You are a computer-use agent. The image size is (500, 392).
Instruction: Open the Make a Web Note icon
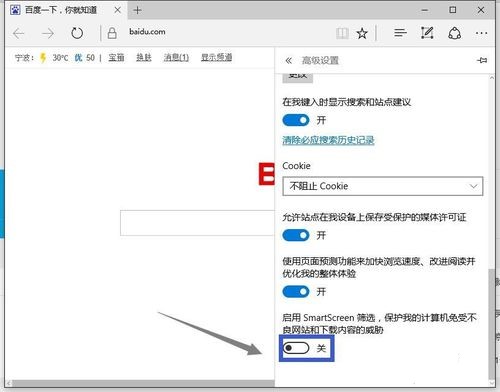pyautogui.click(x=427, y=33)
